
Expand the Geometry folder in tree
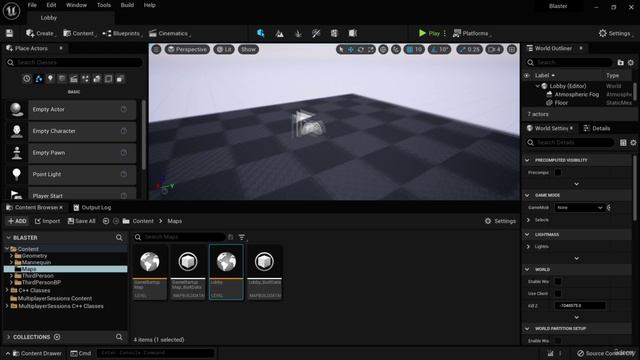pyautogui.click(x=11, y=256)
